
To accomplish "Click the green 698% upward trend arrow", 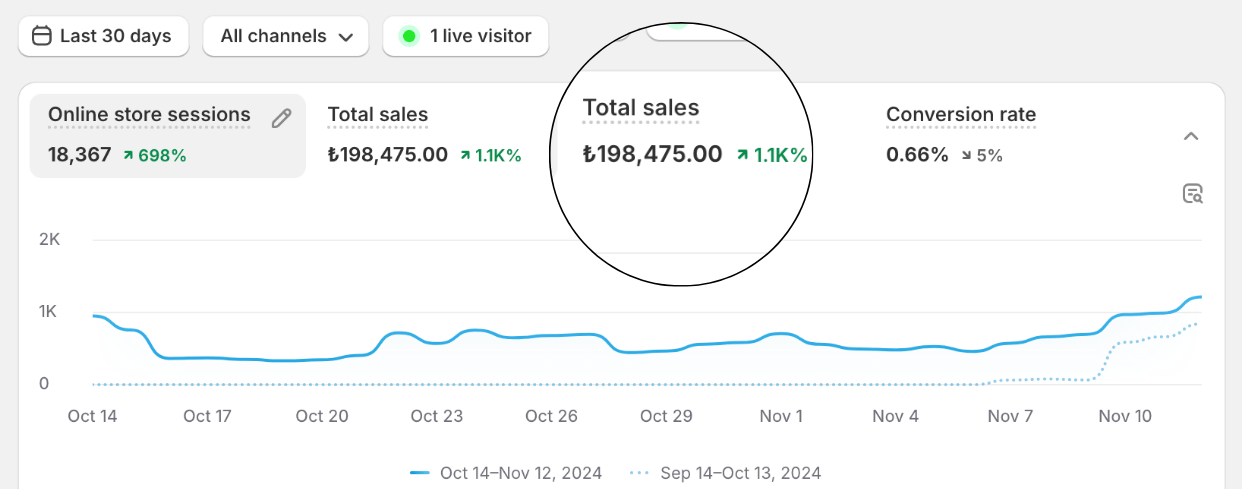I will point(128,156).
